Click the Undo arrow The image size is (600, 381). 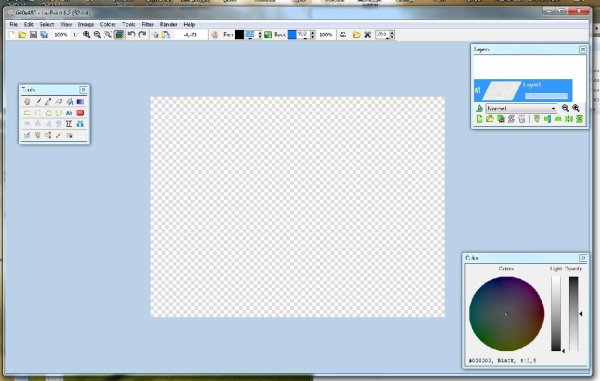coord(131,35)
